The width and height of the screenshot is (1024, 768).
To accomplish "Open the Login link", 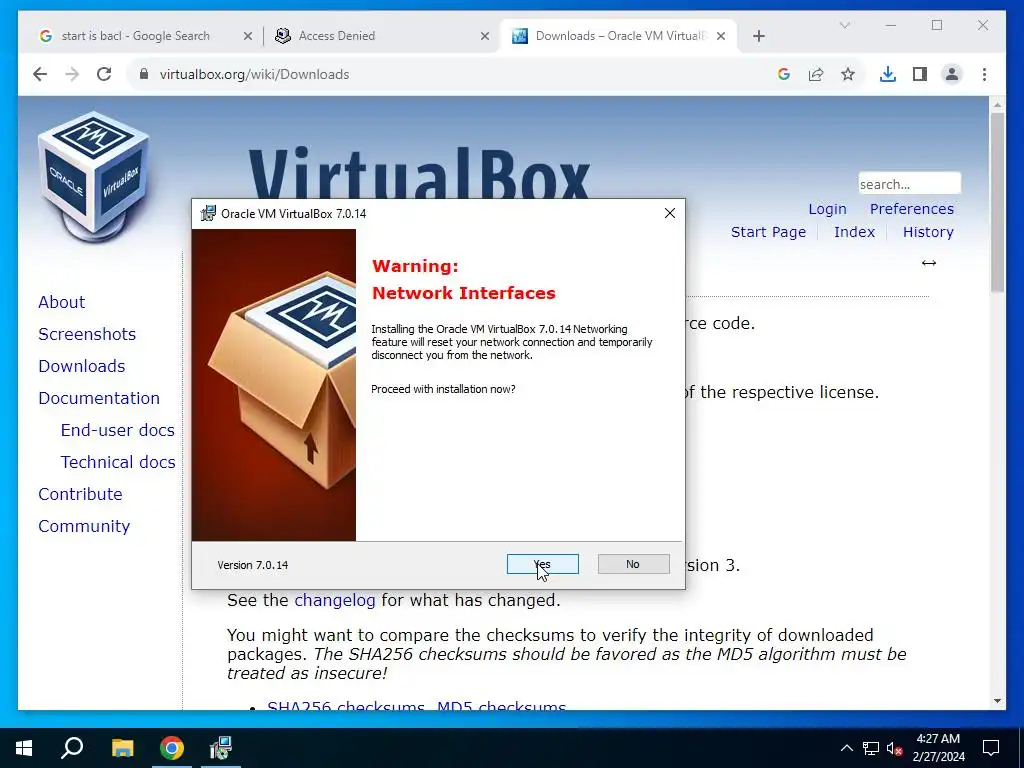I will tap(827, 209).
